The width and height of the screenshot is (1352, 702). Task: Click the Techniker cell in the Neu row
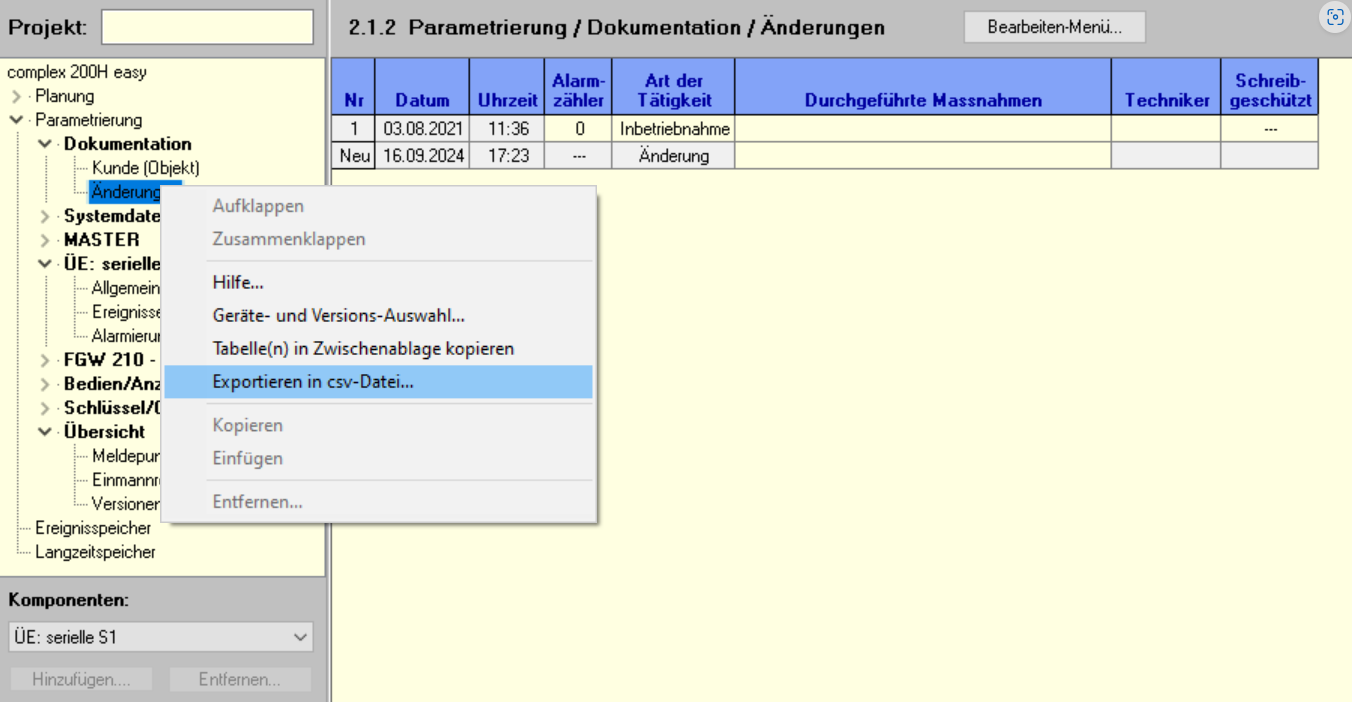(x=1166, y=156)
